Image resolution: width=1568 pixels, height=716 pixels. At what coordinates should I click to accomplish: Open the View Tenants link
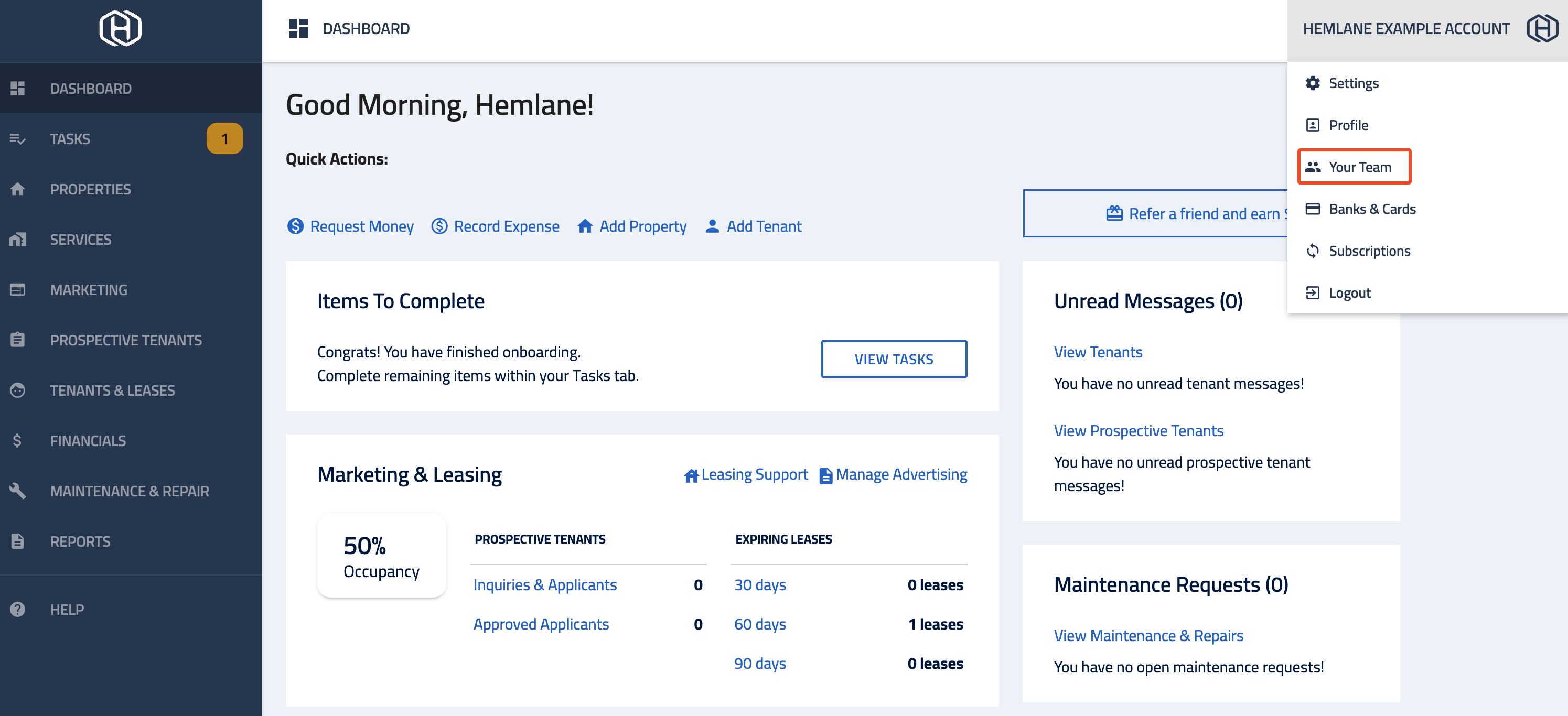click(1098, 352)
